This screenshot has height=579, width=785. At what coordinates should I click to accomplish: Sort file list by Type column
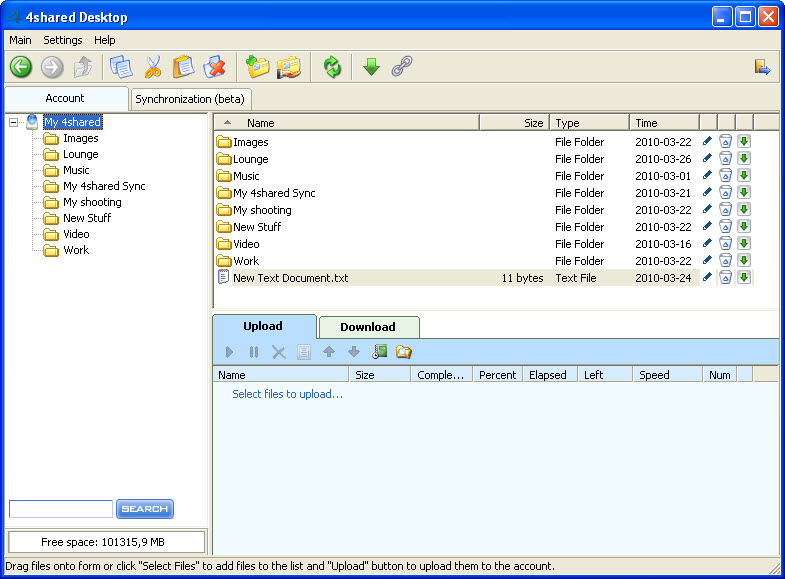[x=589, y=123]
